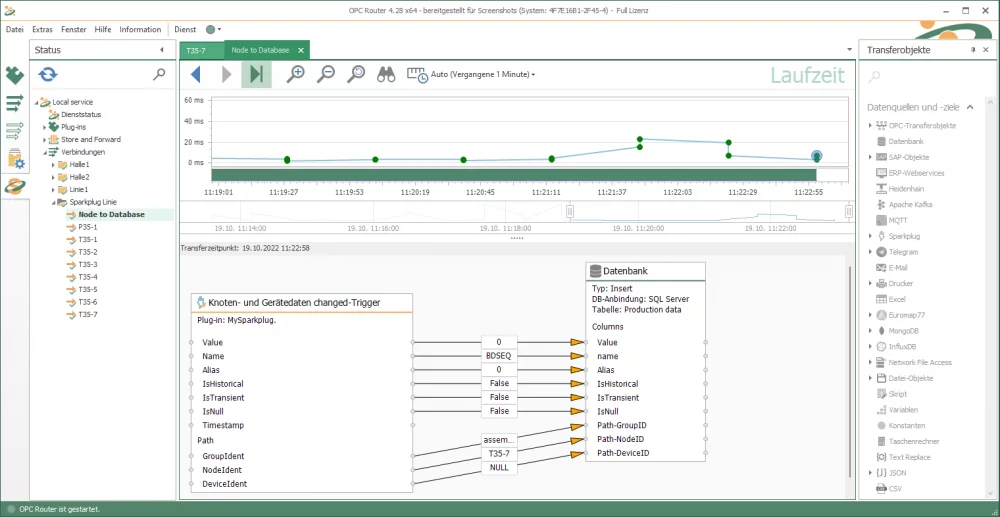The width and height of the screenshot is (1000, 517).
Task: Collapse the Local service tree node
Action: (x=36, y=102)
